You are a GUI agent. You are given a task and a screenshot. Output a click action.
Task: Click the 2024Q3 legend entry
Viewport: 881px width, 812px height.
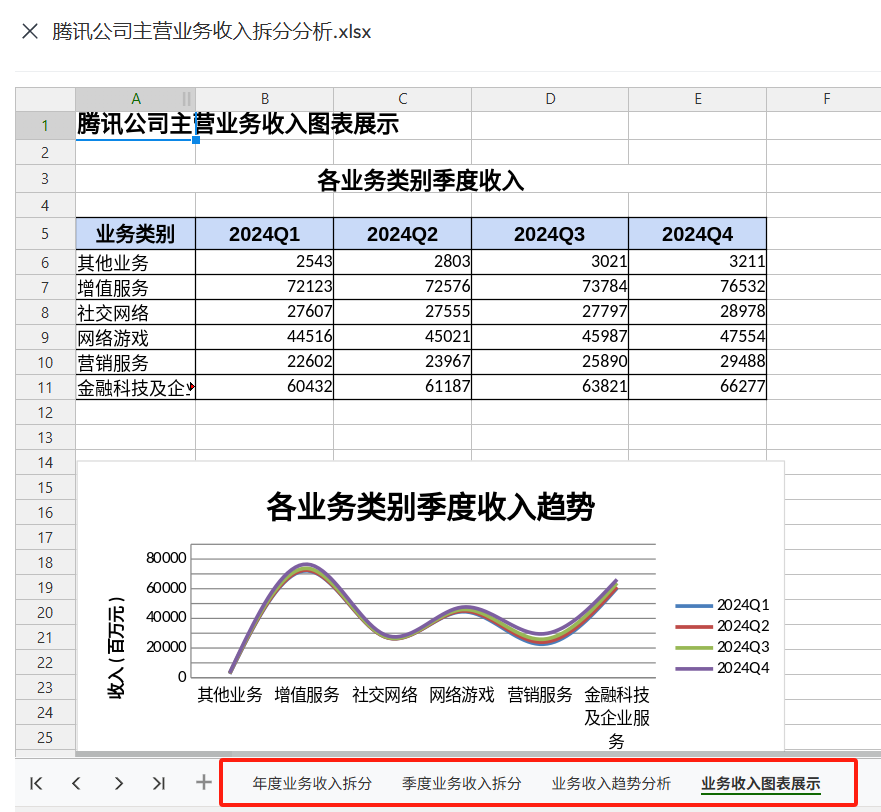[723, 647]
